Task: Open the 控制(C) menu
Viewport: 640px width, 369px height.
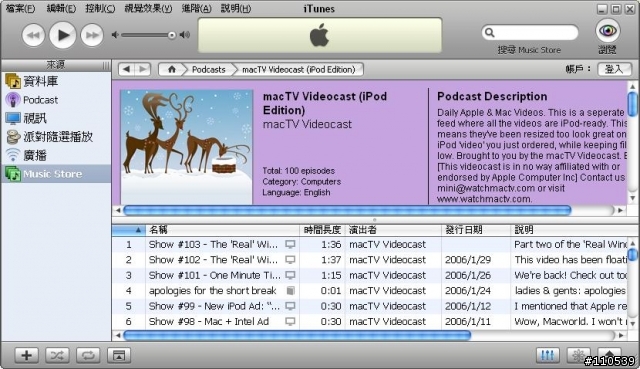Action: click(100, 9)
